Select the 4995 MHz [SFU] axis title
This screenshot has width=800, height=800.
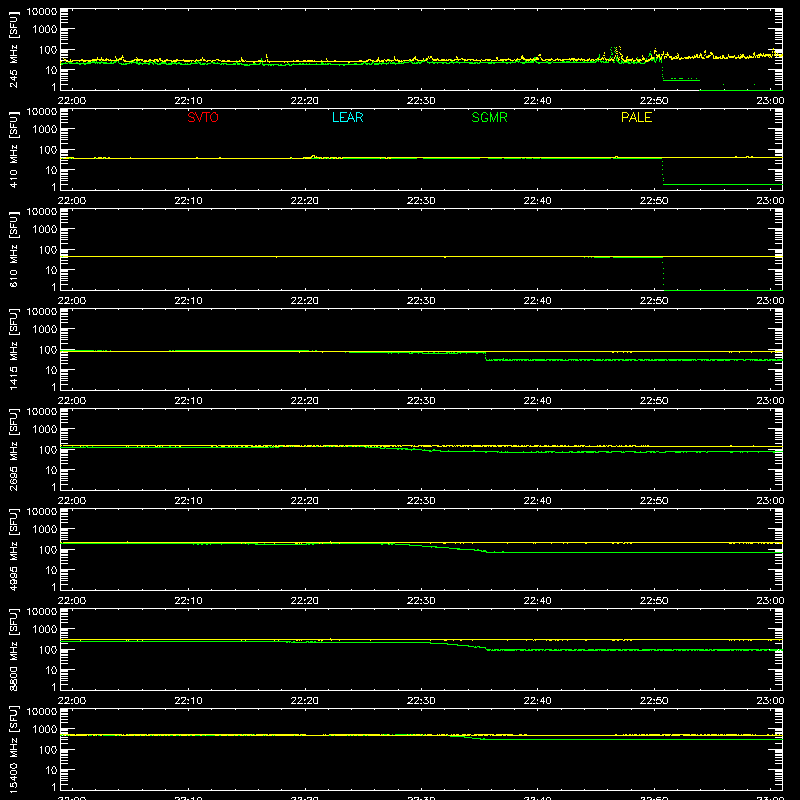point(13,550)
